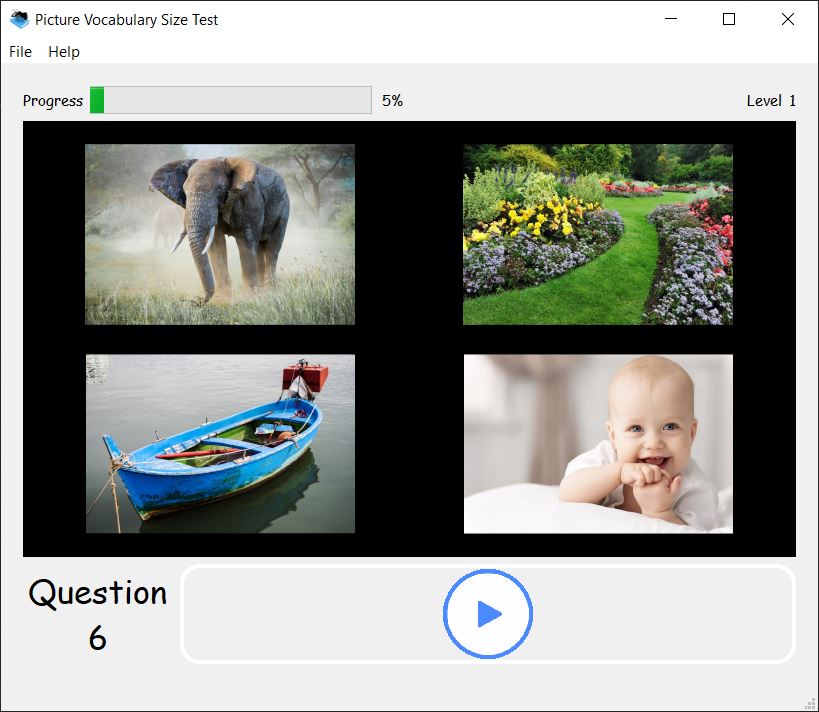Click the 5% progress percentage text
Image resolution: width=819 pixels, height=712 pixels.
392,100
